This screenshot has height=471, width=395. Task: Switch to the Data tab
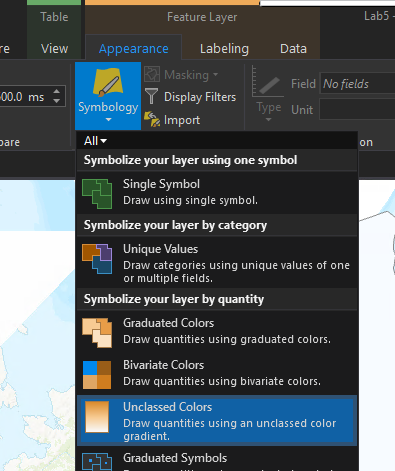(x=293, y=49)
